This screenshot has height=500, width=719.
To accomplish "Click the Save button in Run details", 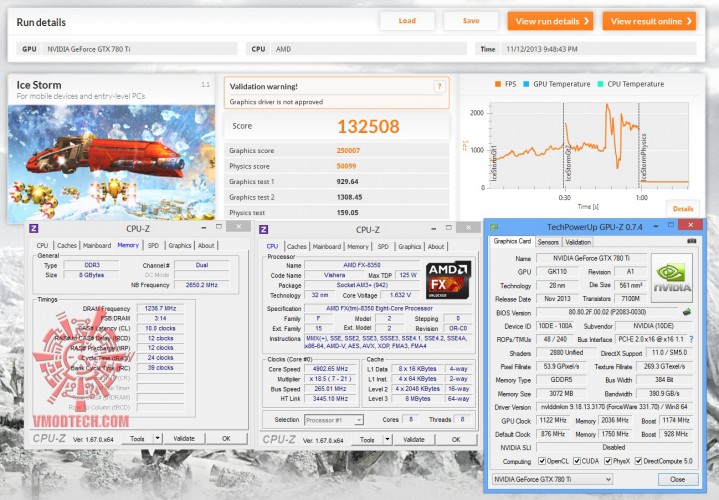I will (x=471, y=21).
